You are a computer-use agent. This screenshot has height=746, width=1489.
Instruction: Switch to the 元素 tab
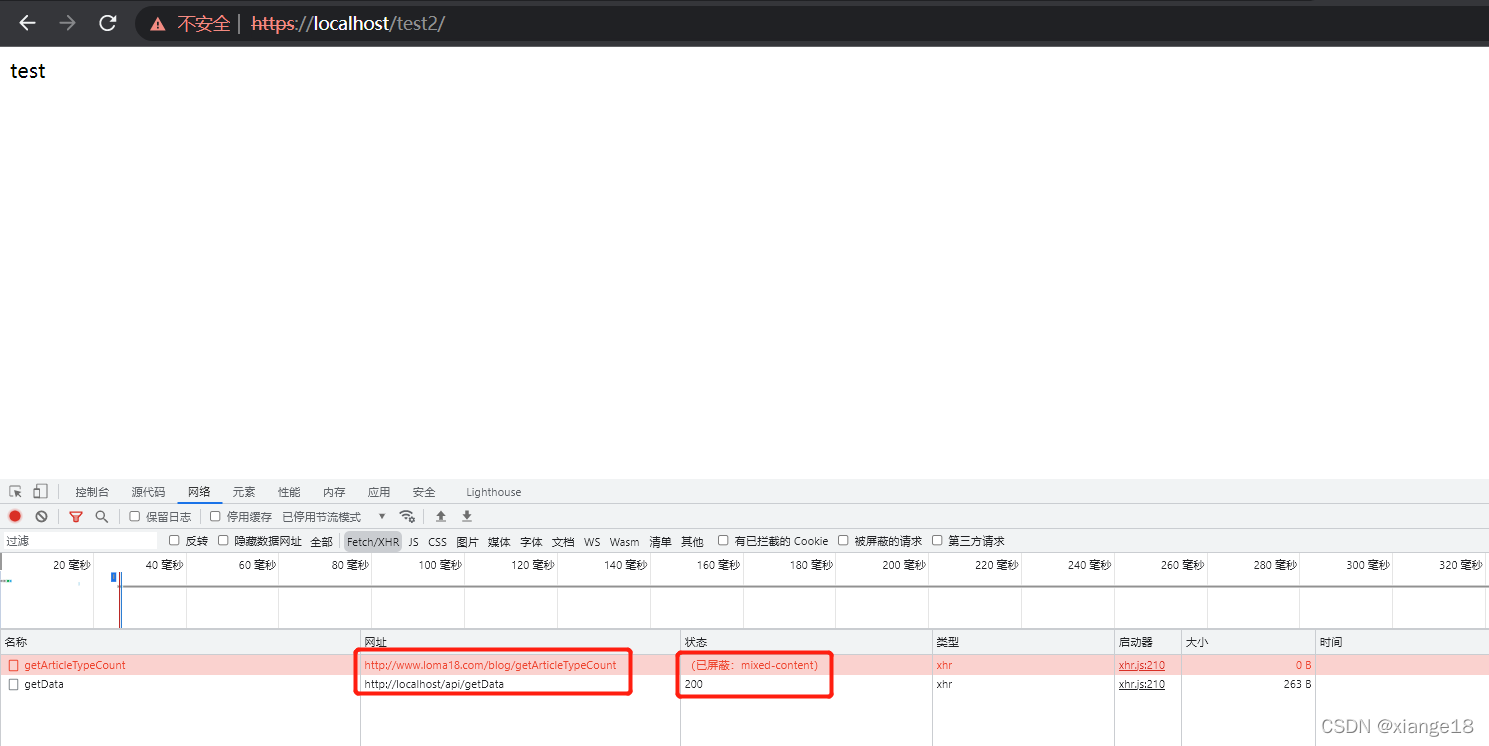244,492
